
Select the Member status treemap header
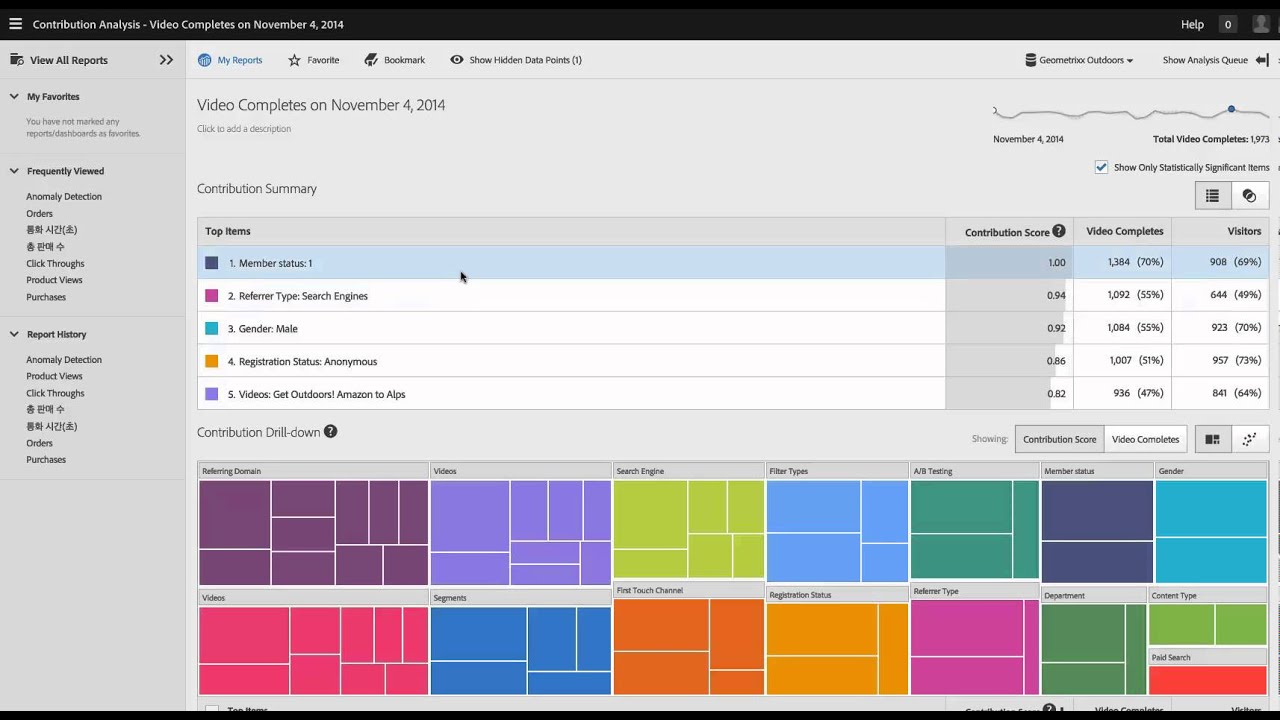(x=1097, y=471)
